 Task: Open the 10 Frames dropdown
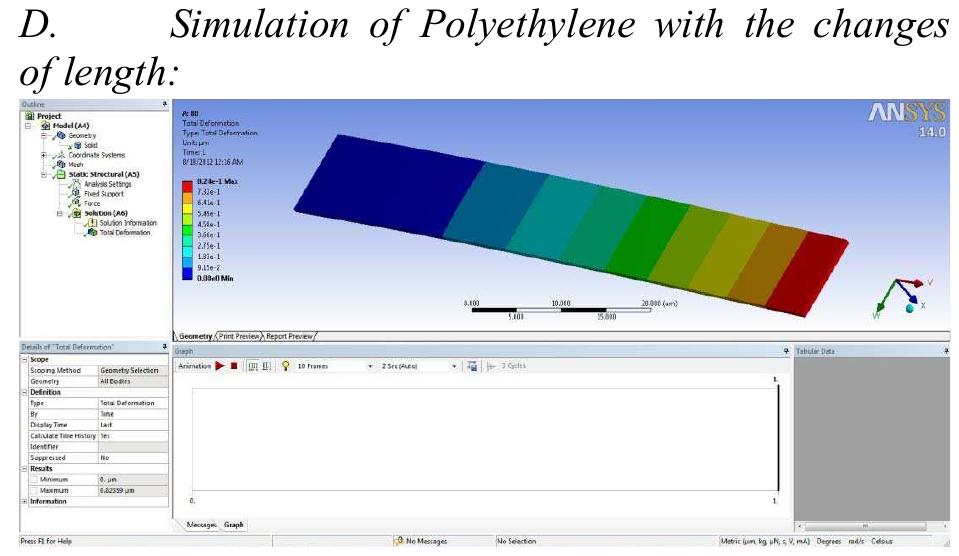(370, 366)
